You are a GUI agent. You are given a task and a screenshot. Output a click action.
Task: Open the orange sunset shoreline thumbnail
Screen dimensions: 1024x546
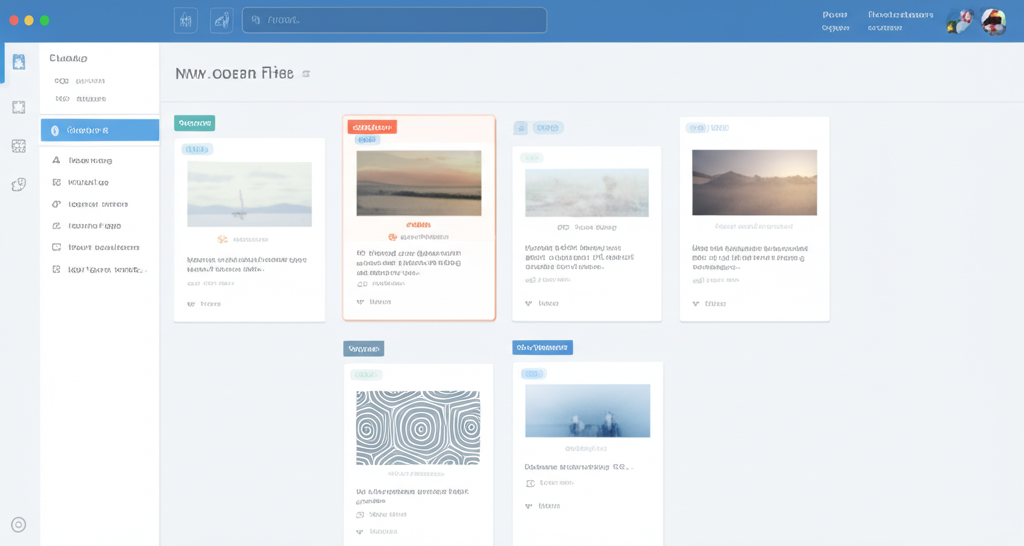point(419,183)
